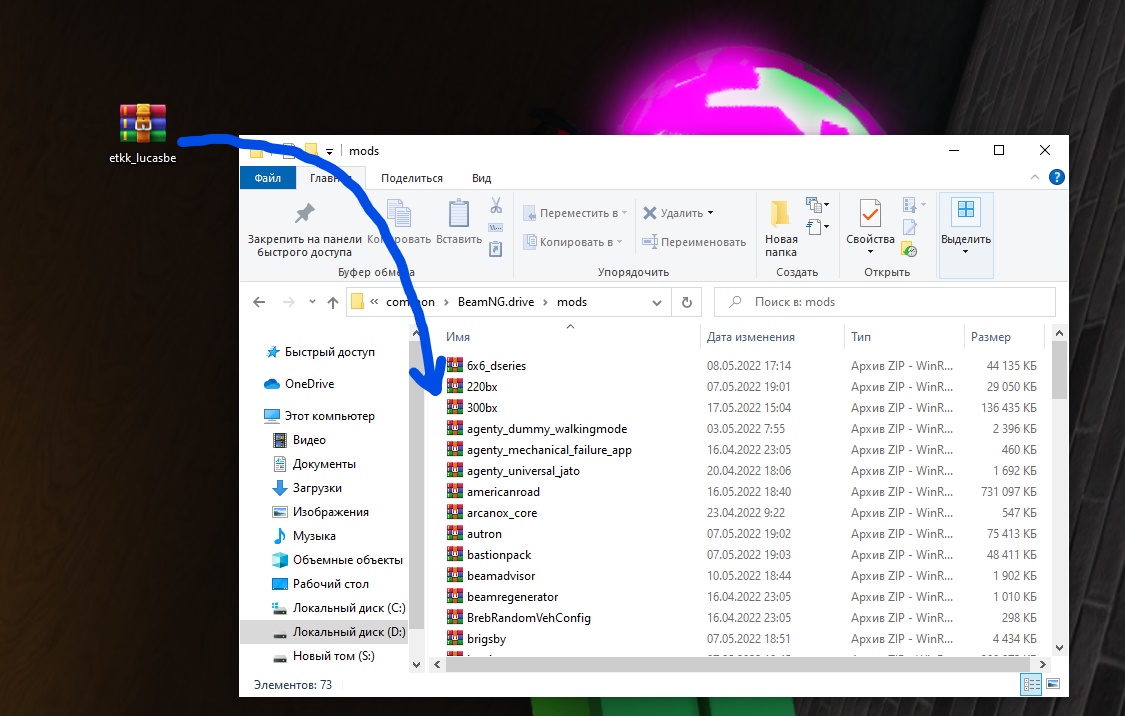
Task: Select the file BrebRandomVehConfig
Action: (529, 618)
